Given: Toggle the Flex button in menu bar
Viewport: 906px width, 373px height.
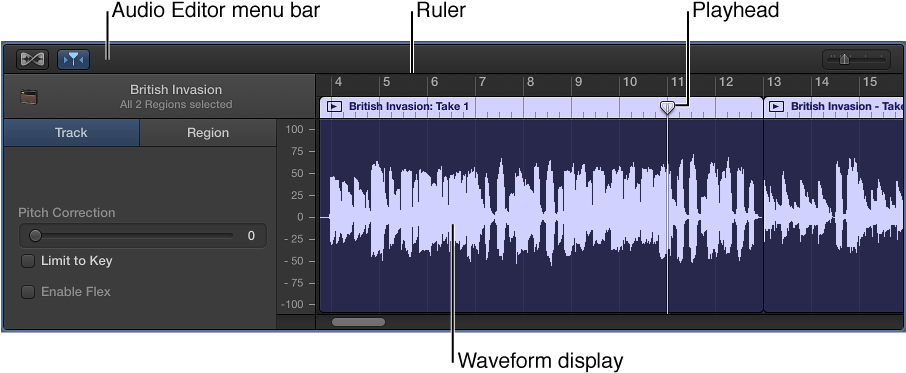Looking at the screenshot, I should pyautogui.click(x=32, y=59).
